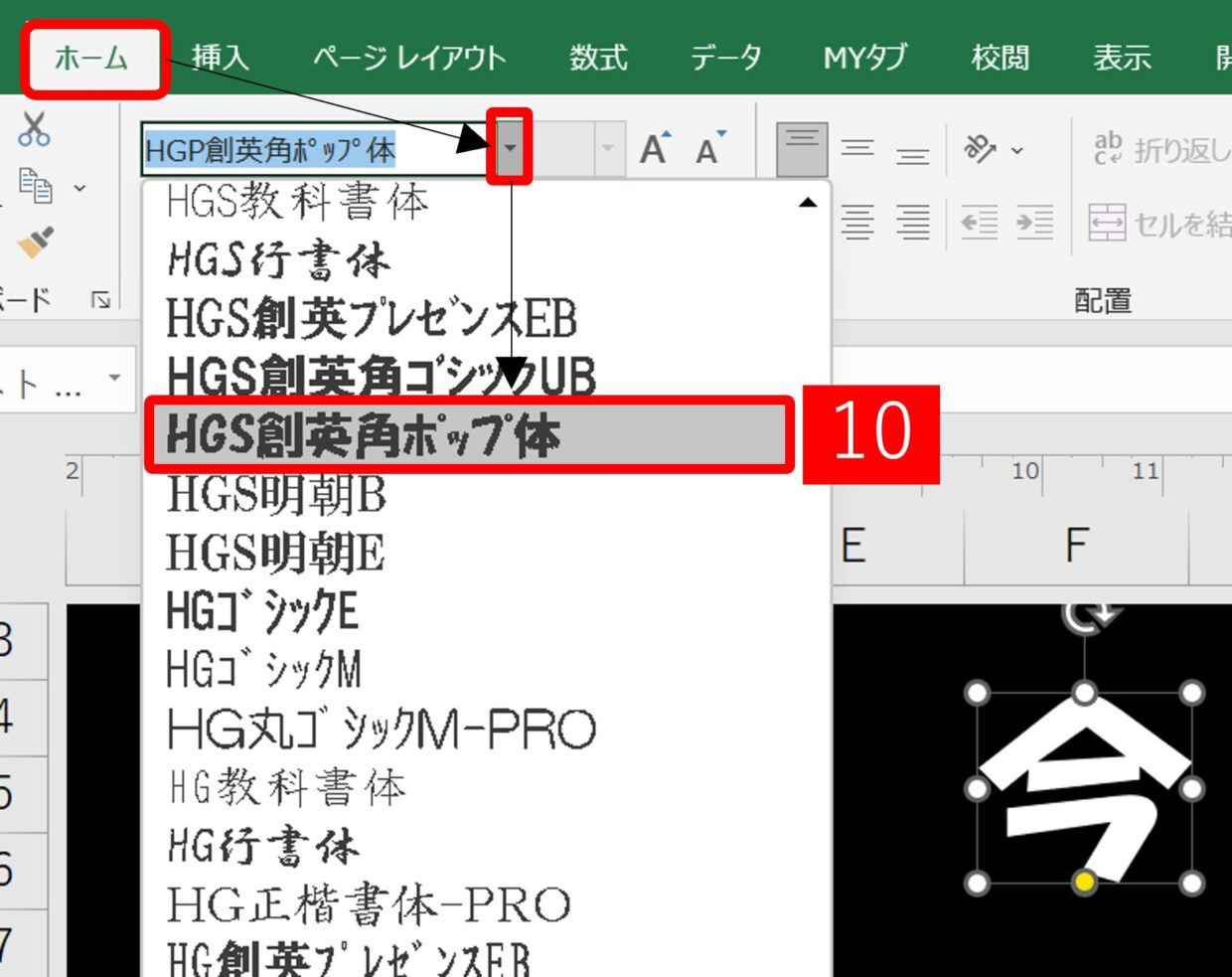Click the font list scroll-up arrow
The height and width of the screenshot is (977, 1232).
808,203
